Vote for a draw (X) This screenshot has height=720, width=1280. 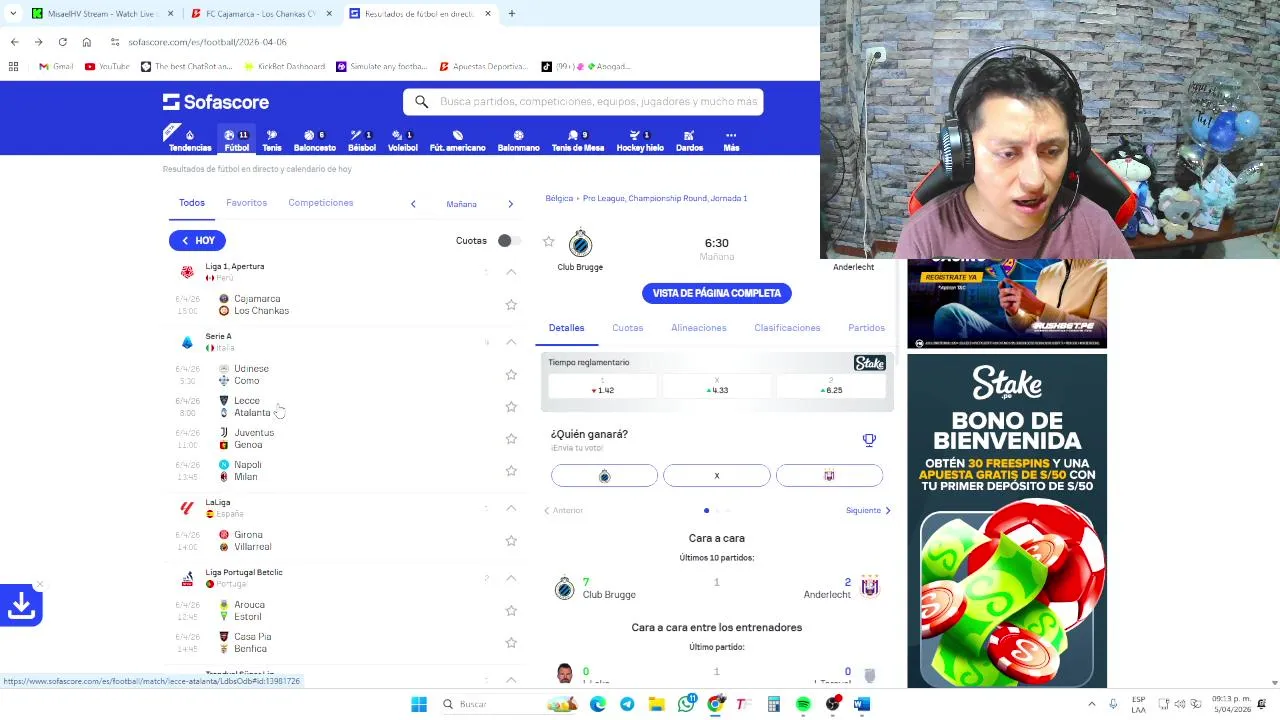717,476
